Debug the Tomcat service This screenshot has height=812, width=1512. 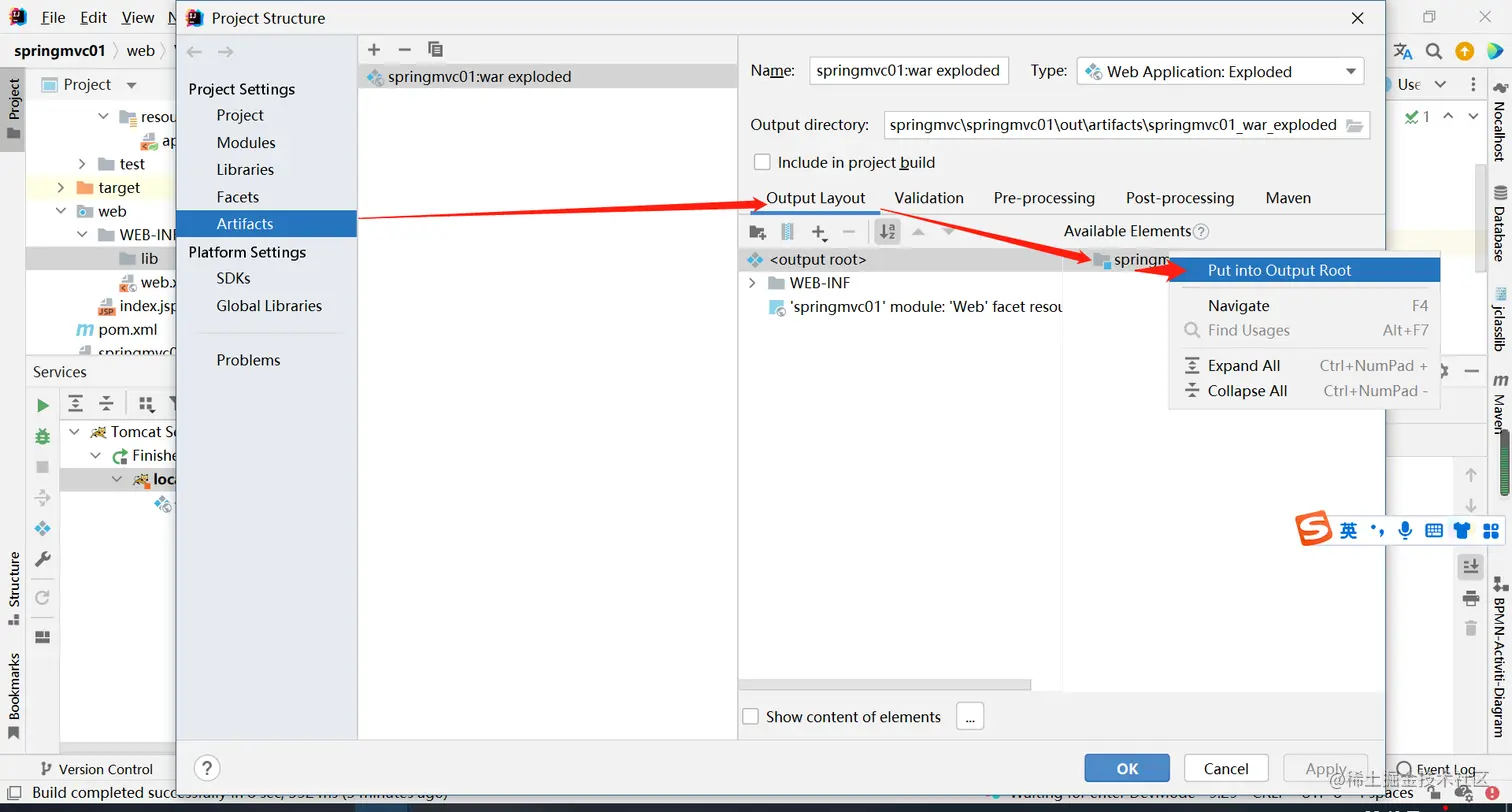(42, 436)
